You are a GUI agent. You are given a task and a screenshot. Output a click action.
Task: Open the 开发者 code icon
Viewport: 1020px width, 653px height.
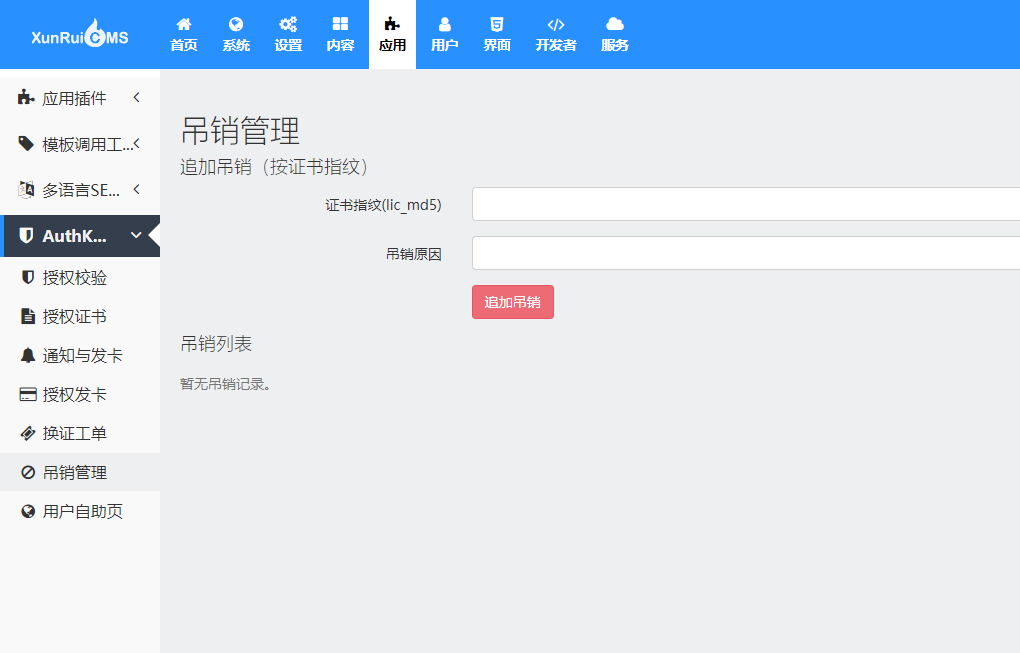click(556, 24)
